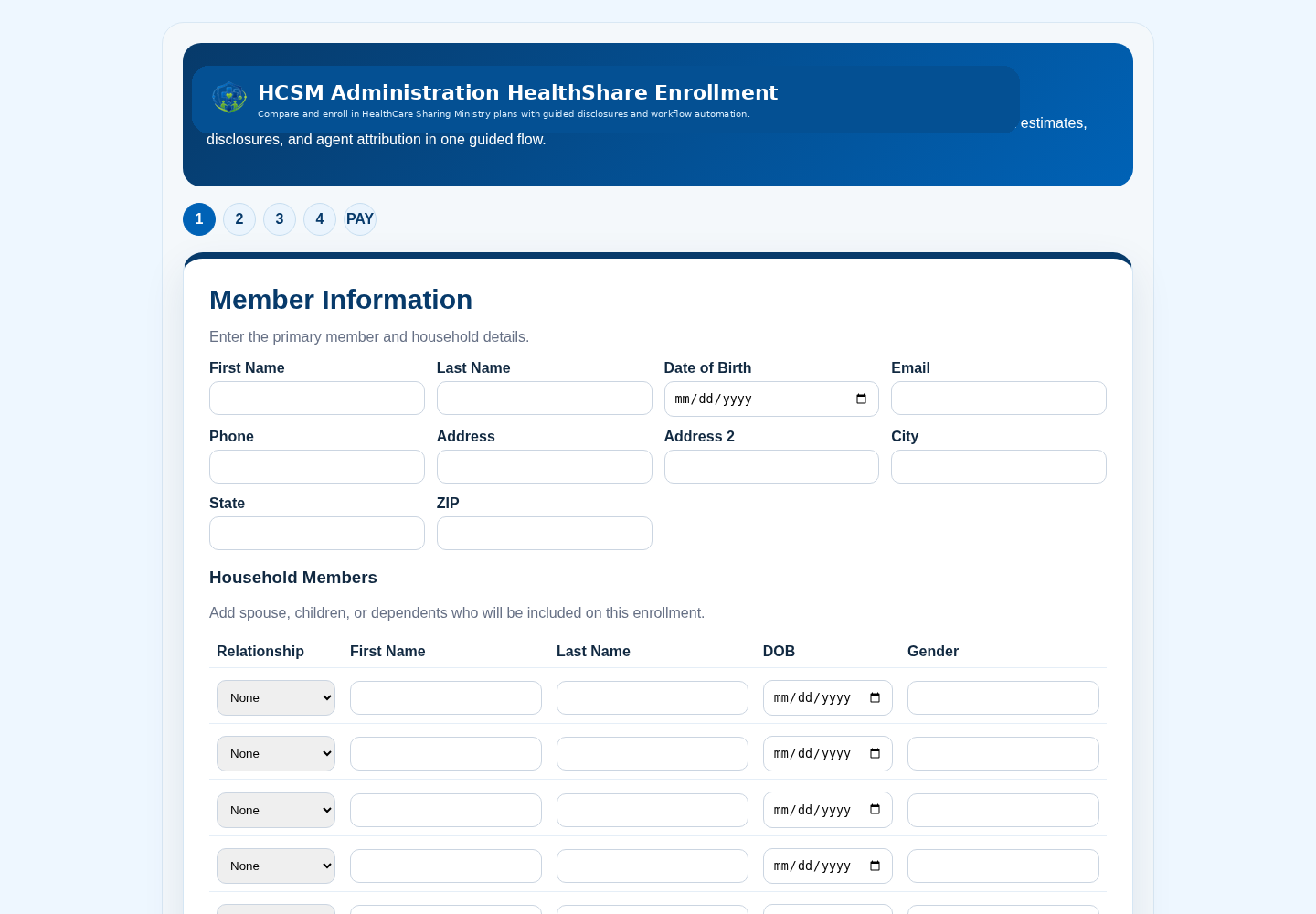Viewport: 1316px width, 914px height.
Task: Go to step 1
Action: pyautogui.click(x=199, y=219)
